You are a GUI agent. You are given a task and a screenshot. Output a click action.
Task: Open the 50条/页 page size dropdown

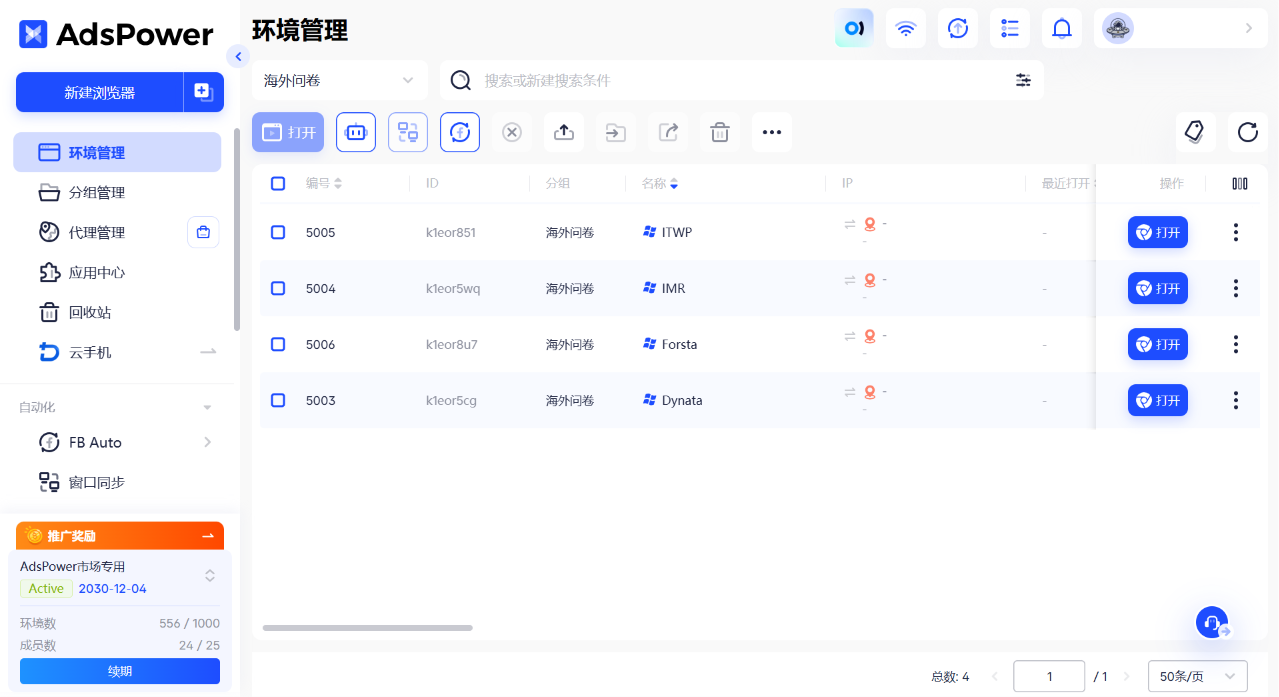pyautogui.click(x=1198, y=677)
